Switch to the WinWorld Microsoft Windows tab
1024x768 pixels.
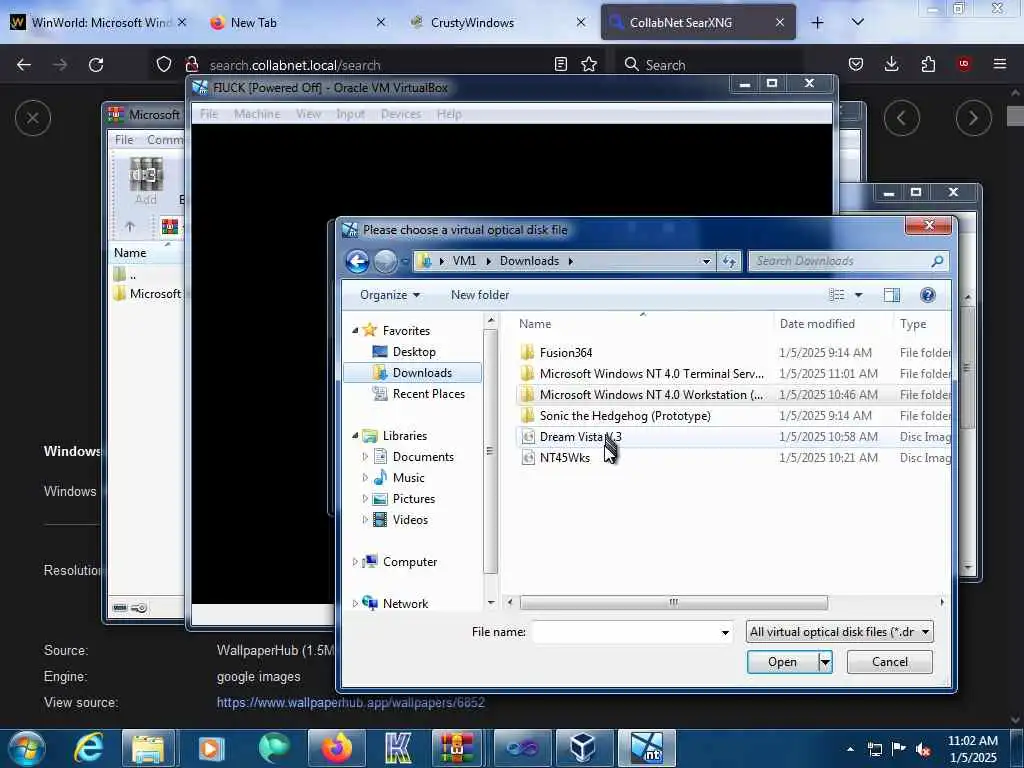coord(98,22)
